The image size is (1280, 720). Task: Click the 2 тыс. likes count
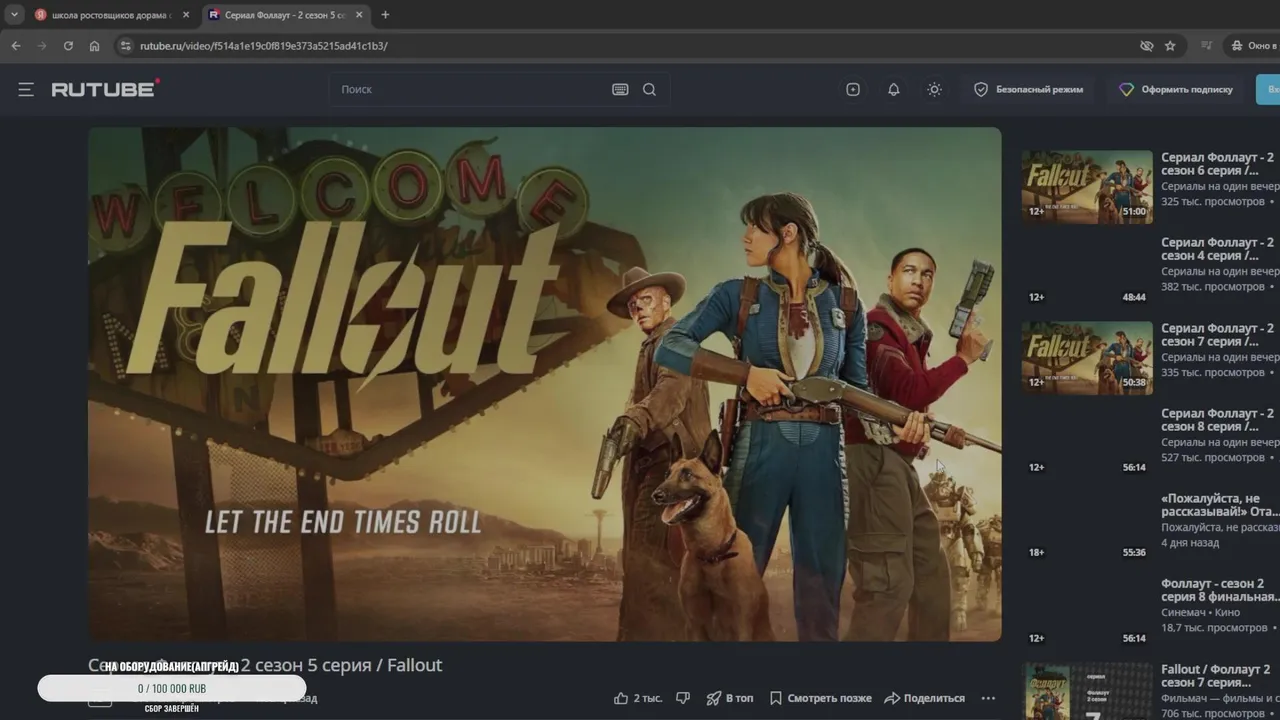click(x=648, y=698)
